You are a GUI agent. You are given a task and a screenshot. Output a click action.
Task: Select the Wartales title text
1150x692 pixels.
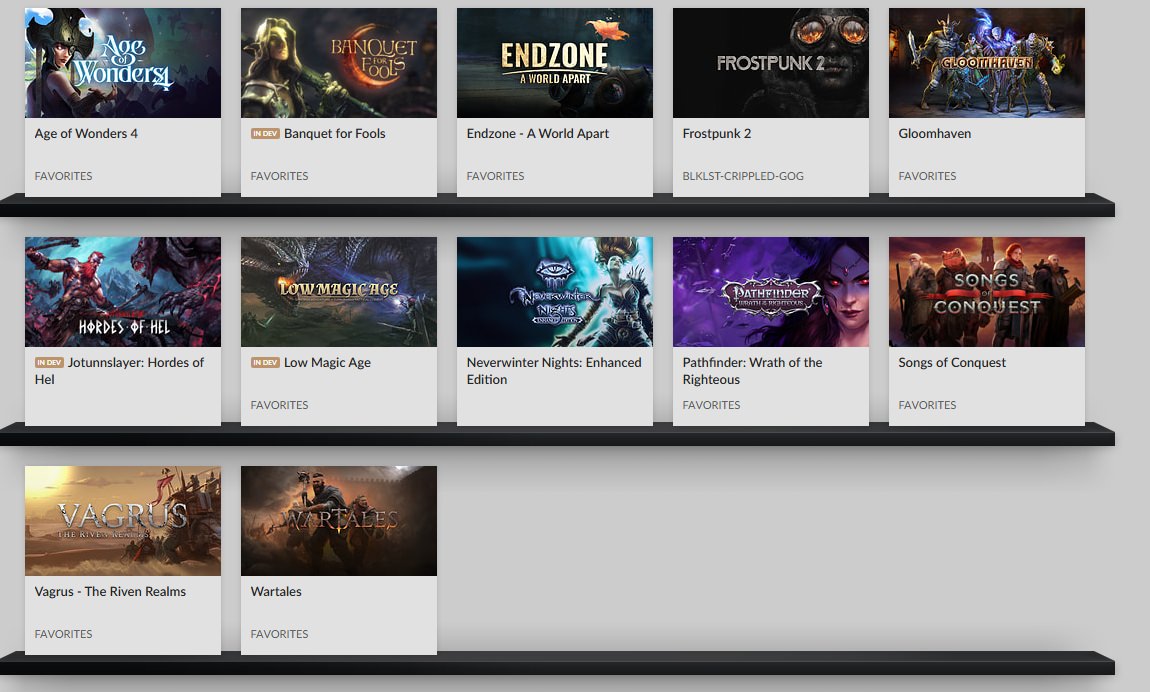276,591
